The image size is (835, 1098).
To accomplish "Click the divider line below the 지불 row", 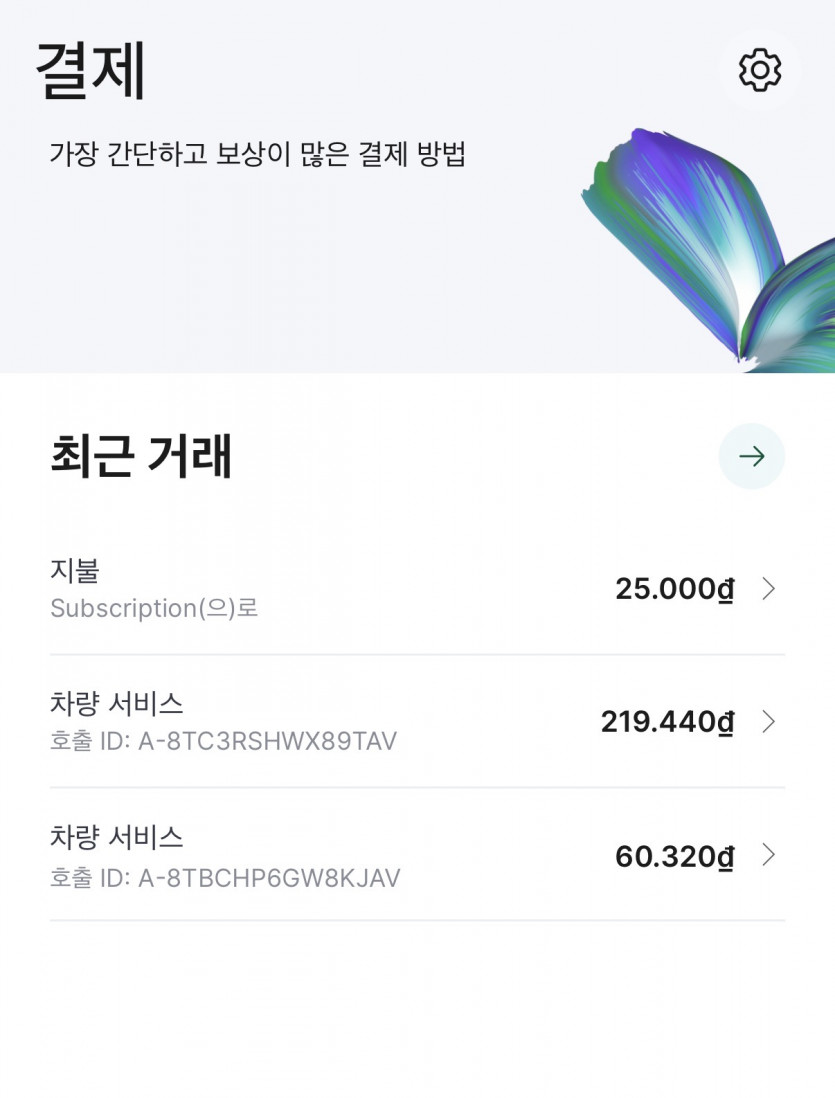I will [417, 655].
